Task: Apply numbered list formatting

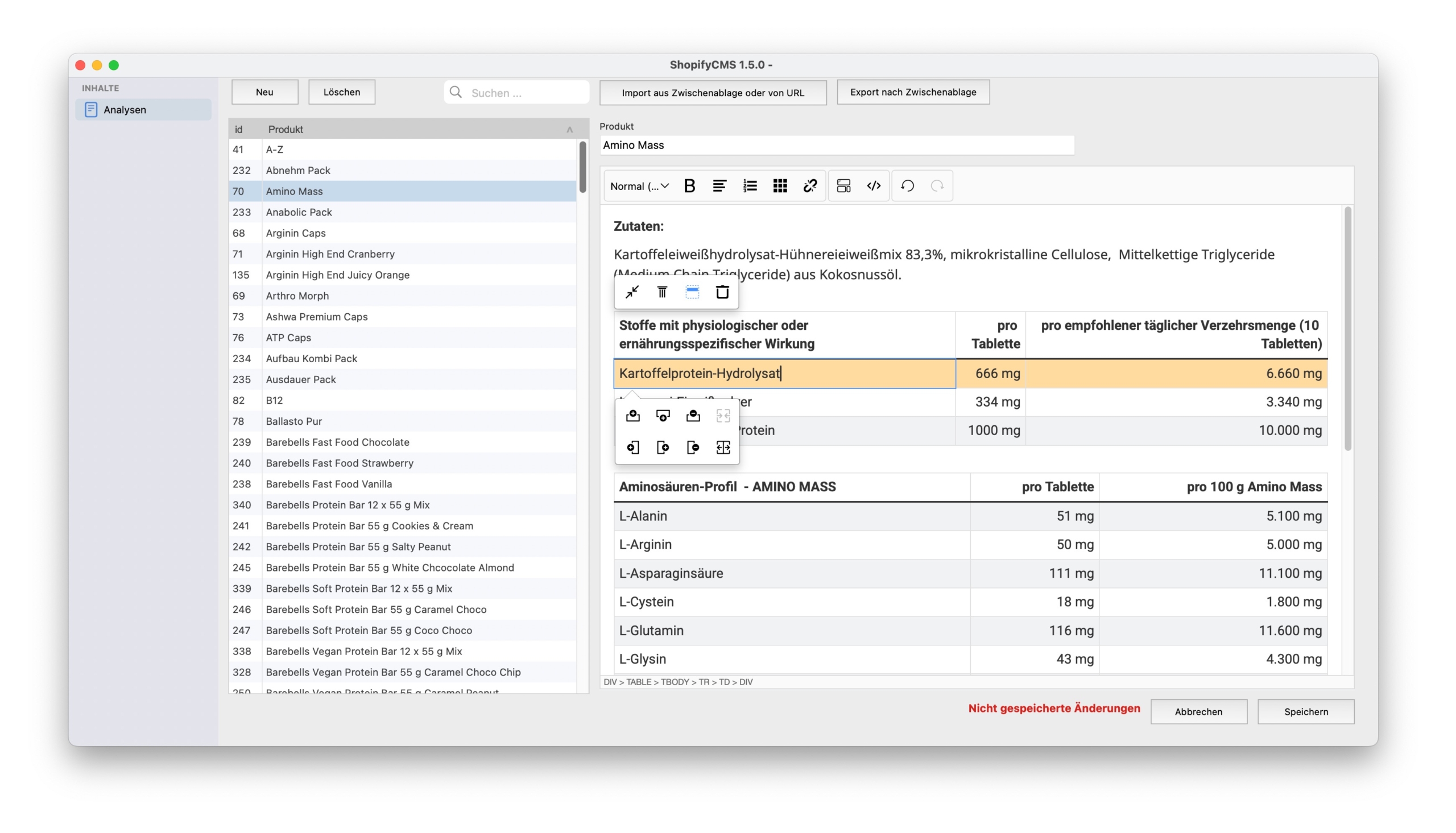Action: [750, 185]
